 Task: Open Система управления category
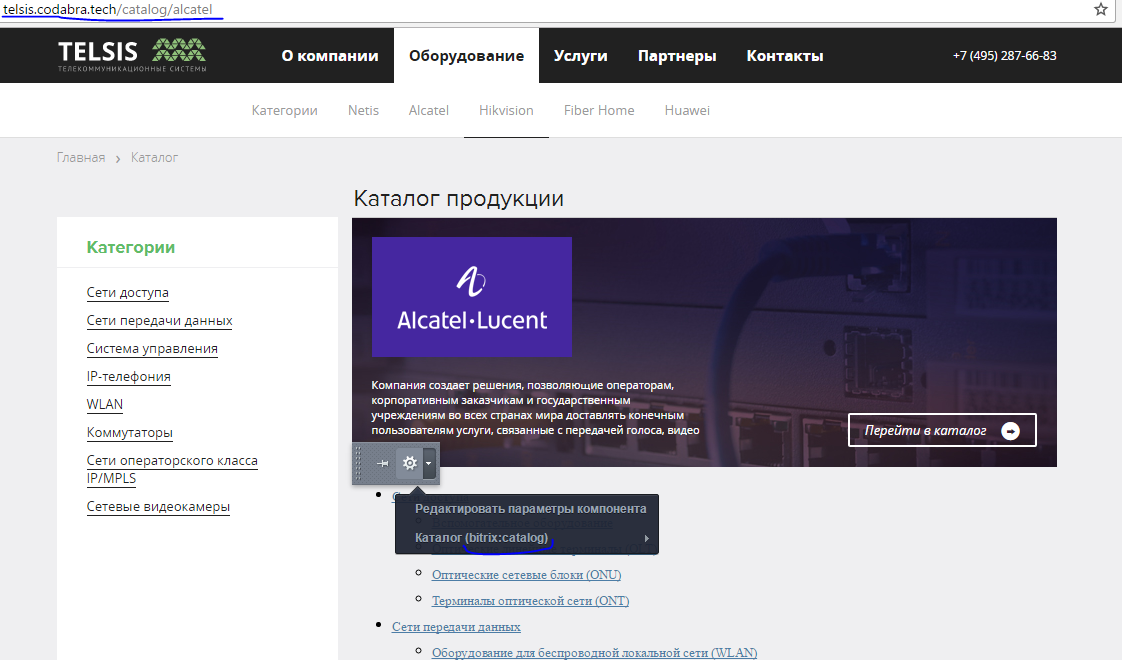tap(152, 349)
